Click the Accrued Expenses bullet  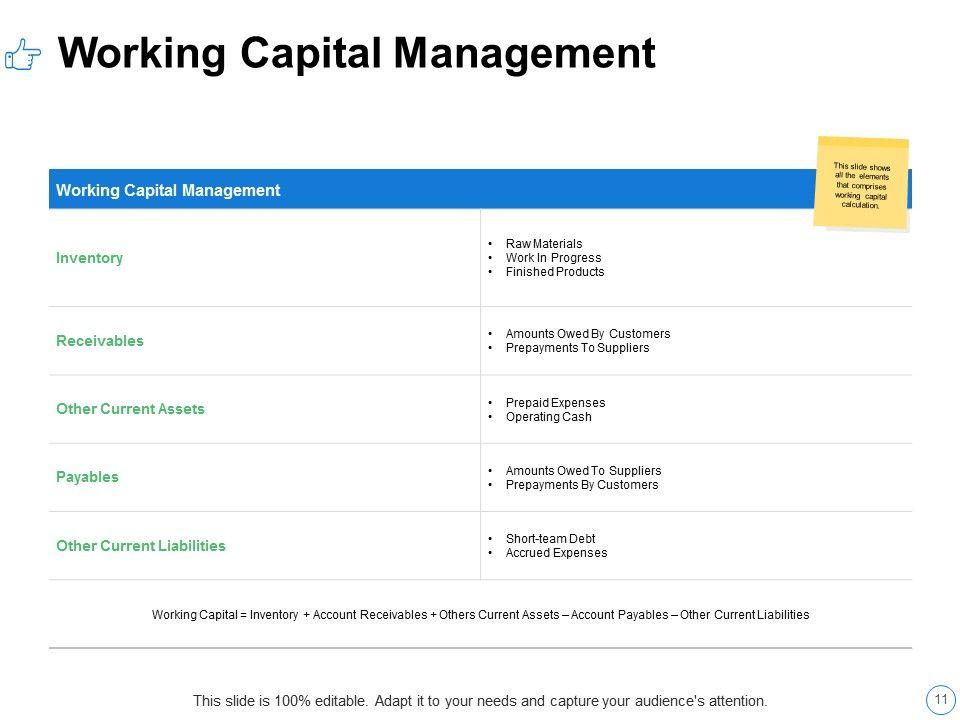pos(557,553)
